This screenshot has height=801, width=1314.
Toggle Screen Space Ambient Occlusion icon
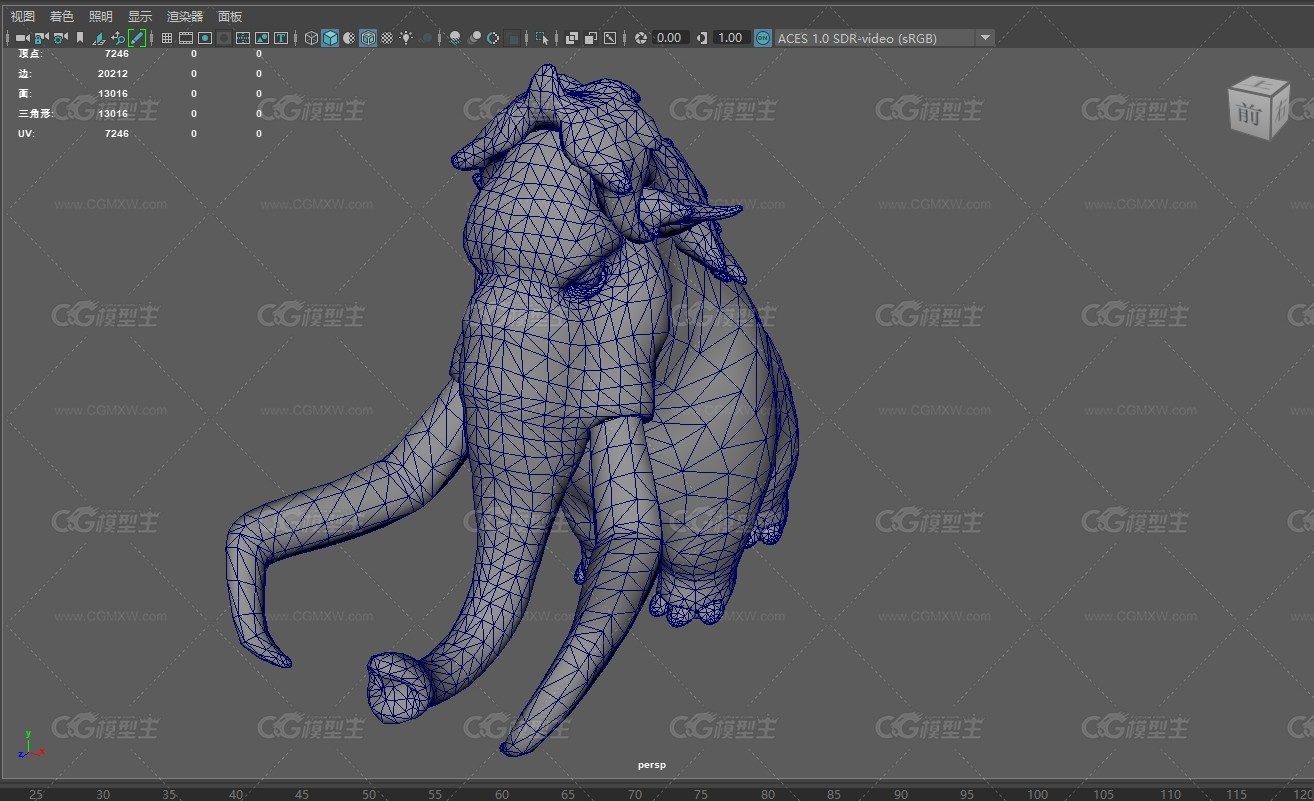455,38
